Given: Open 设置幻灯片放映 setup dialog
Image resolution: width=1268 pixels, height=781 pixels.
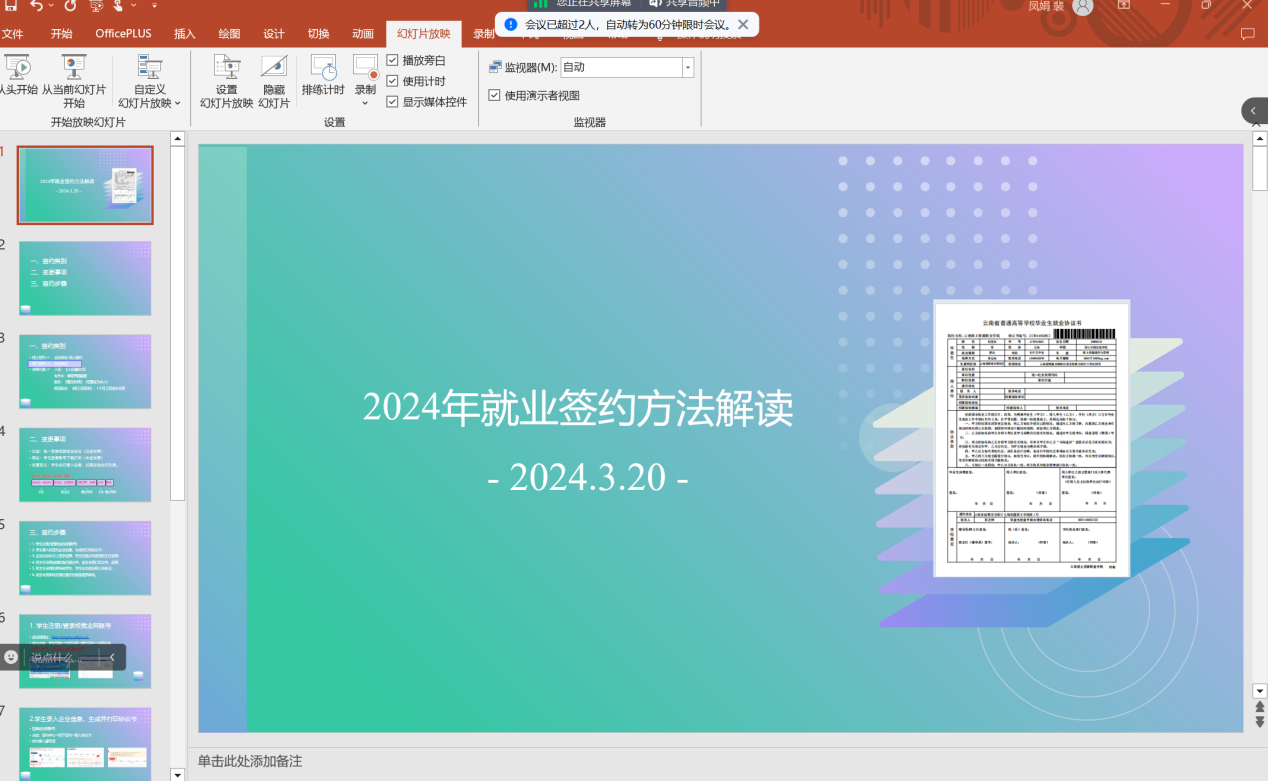Looking at the screenshot, I should (227, 80).
